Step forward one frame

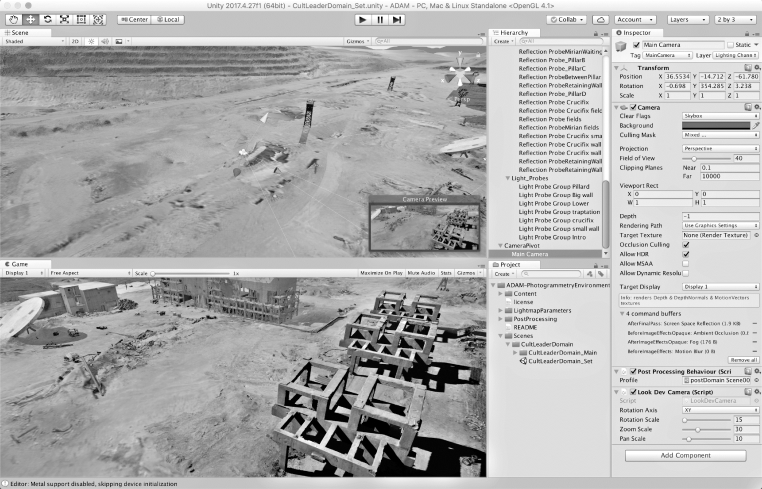[x=397, y=19]
